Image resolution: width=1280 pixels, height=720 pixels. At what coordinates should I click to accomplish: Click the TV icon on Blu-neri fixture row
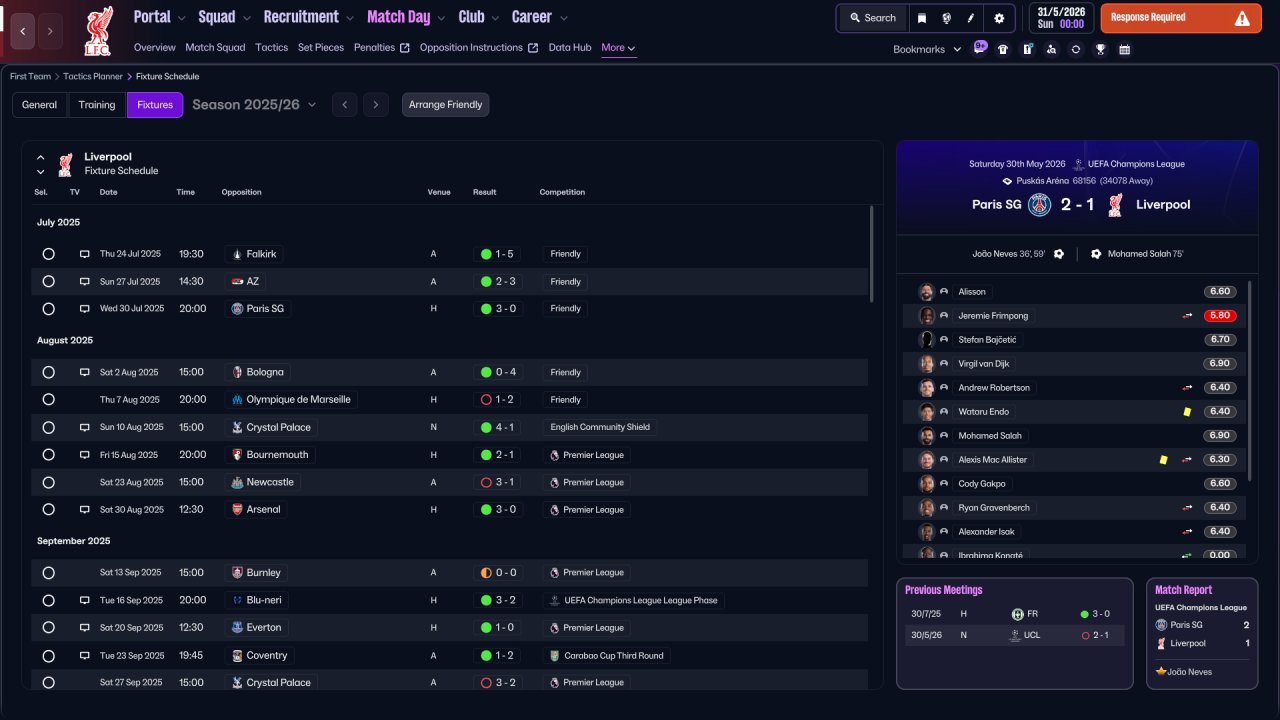pyautogui.click(x=85, y=600)
